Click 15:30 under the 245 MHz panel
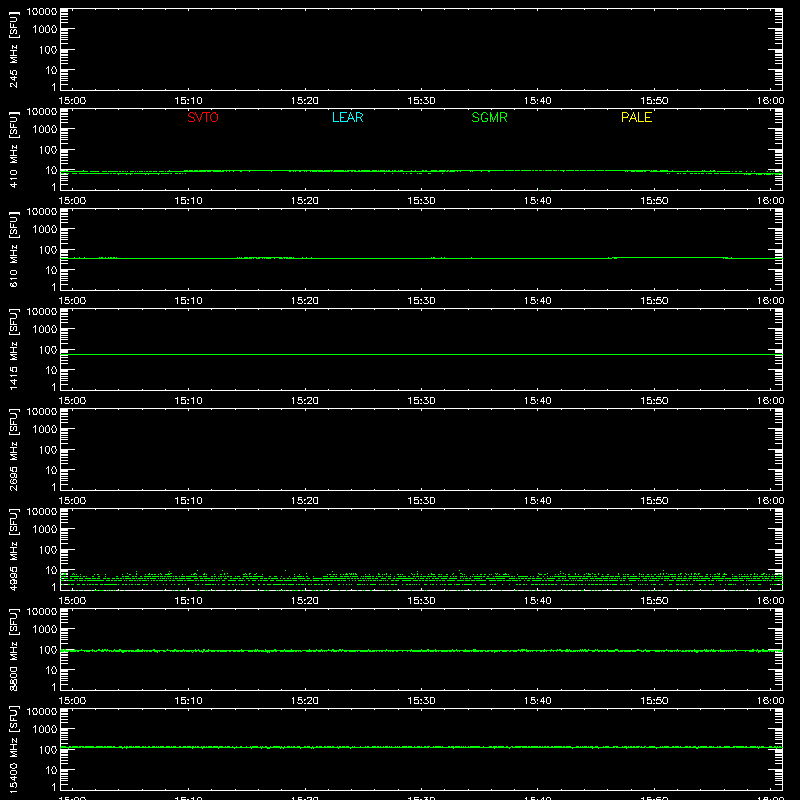The image size is (800, 800). (421, 101)
